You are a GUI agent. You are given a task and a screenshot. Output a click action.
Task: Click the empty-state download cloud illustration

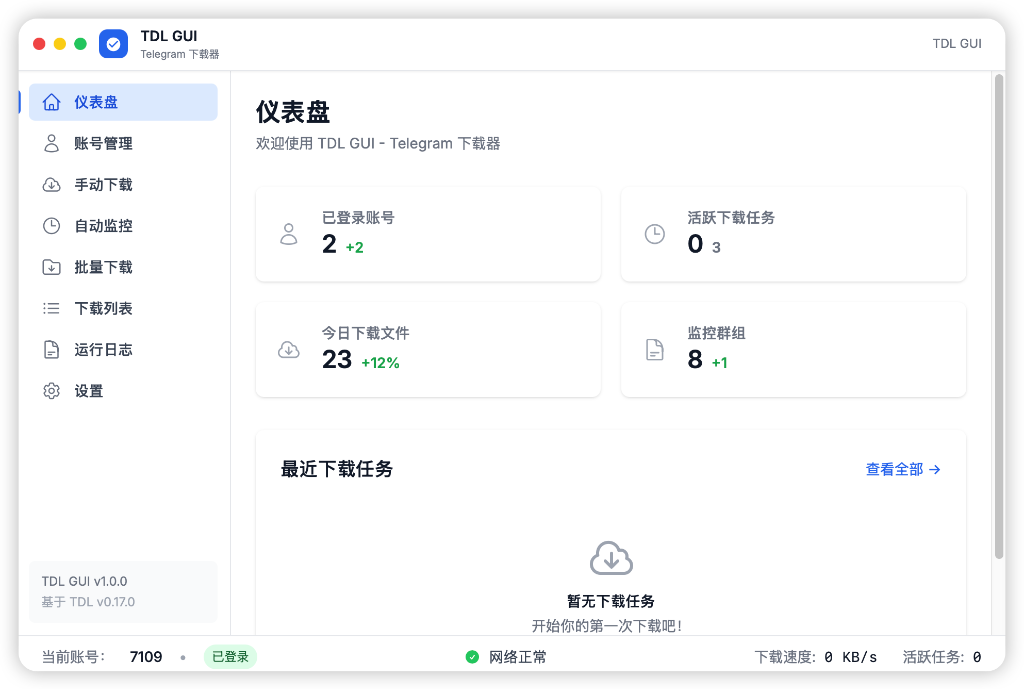pos(611,559)
